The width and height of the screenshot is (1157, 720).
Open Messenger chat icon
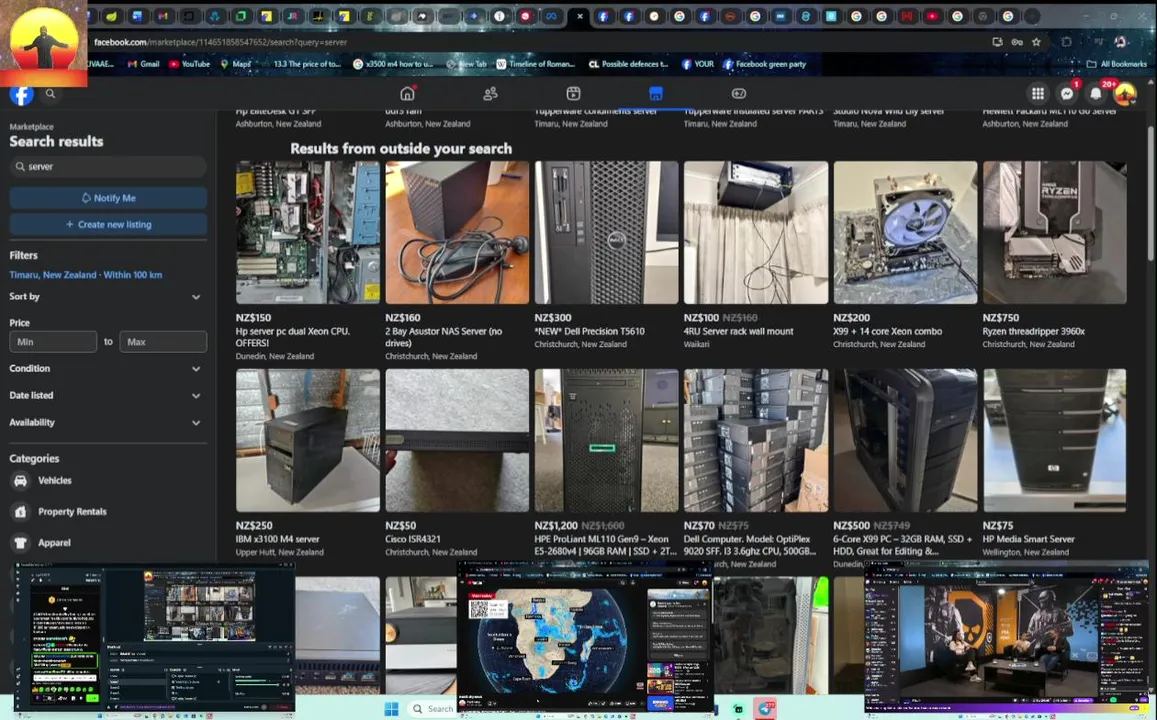pos(1066,94)
